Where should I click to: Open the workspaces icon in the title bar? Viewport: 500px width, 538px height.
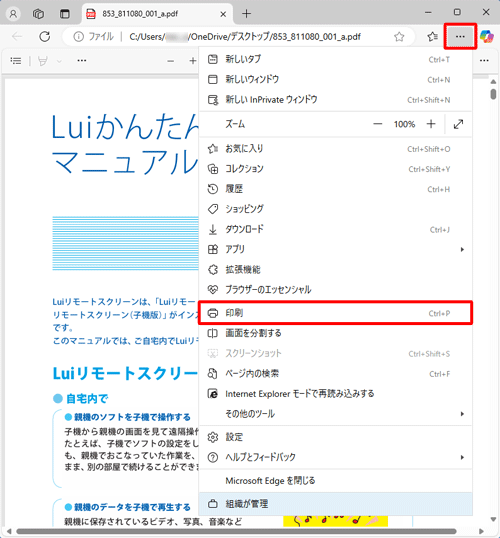38,14
